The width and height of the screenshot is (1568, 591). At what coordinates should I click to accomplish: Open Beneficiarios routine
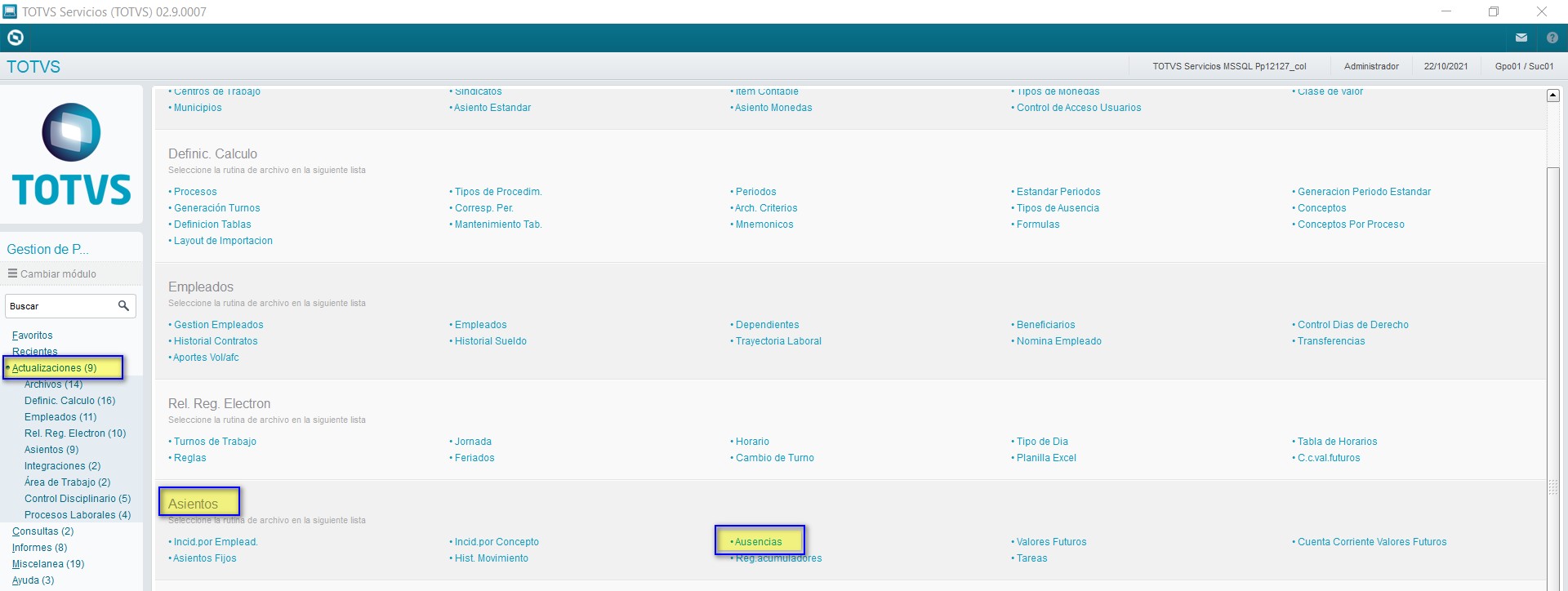[x=1045, y=325]
